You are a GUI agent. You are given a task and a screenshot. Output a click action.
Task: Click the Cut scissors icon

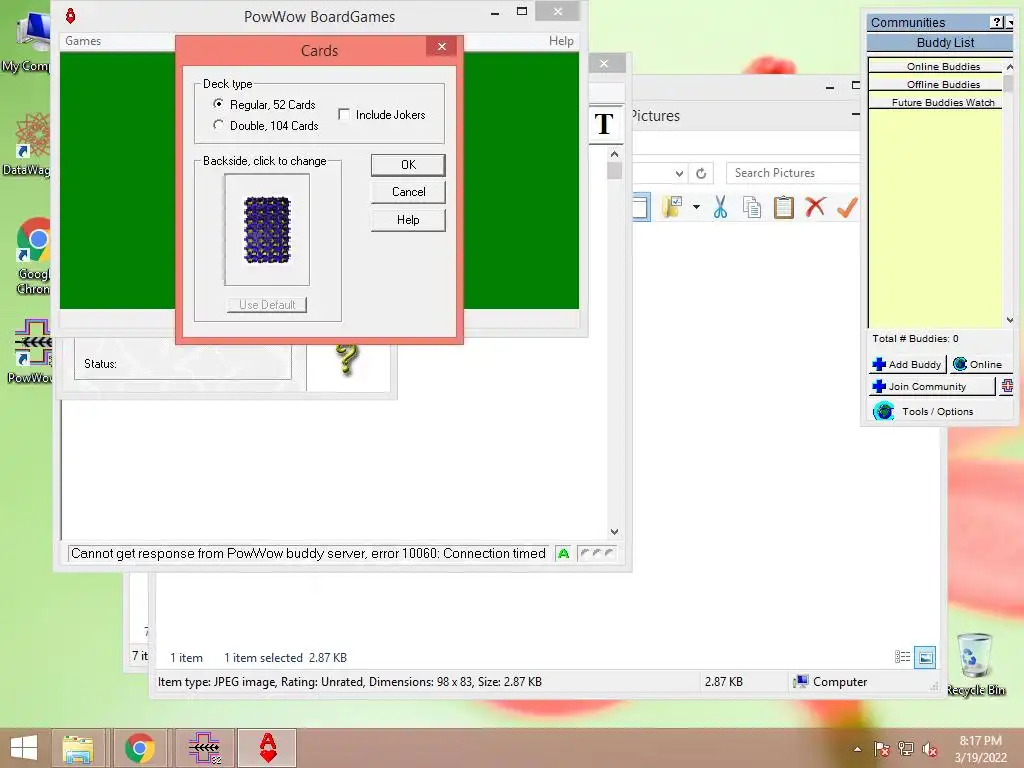tap(720, 207)
